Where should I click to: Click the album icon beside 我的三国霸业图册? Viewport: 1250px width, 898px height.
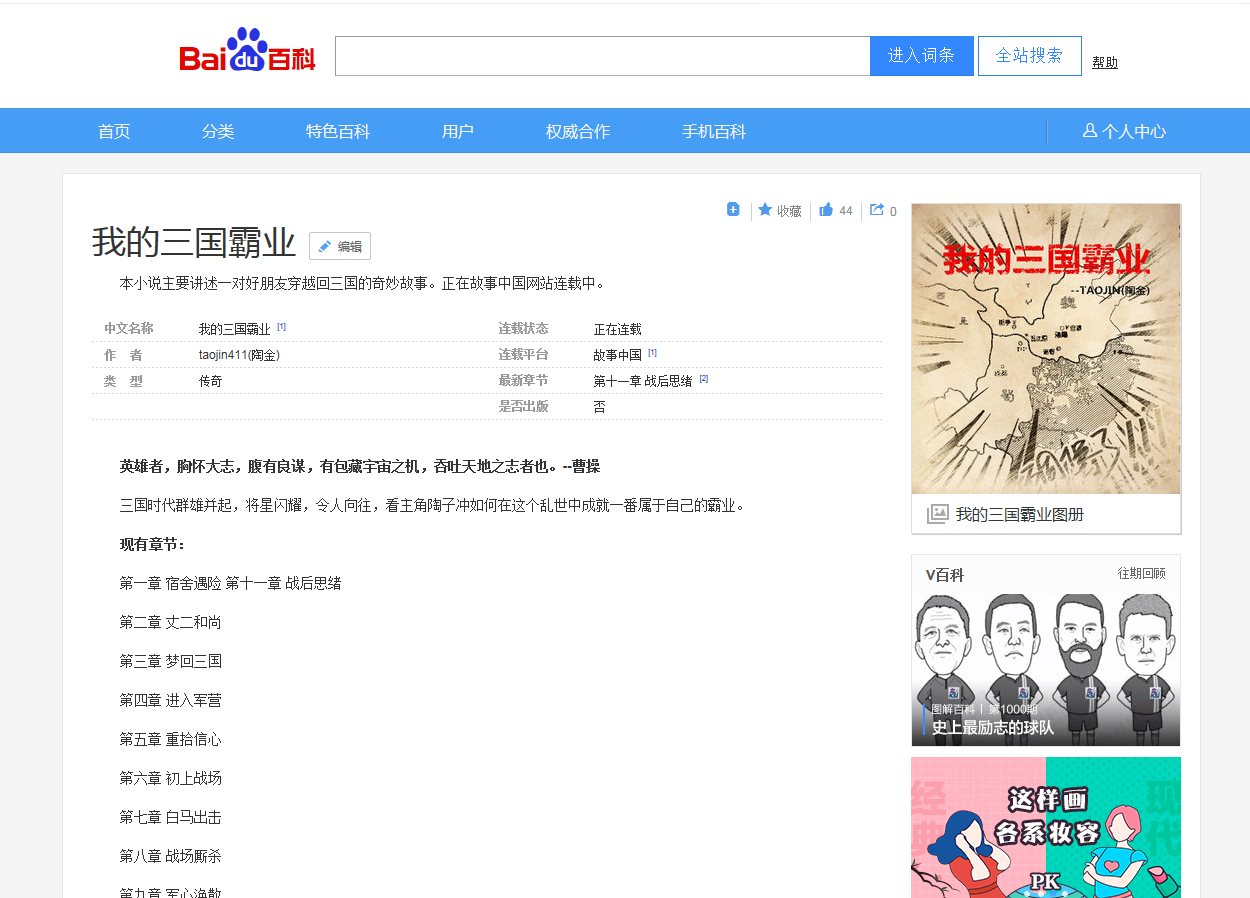(x=937, y=514)
